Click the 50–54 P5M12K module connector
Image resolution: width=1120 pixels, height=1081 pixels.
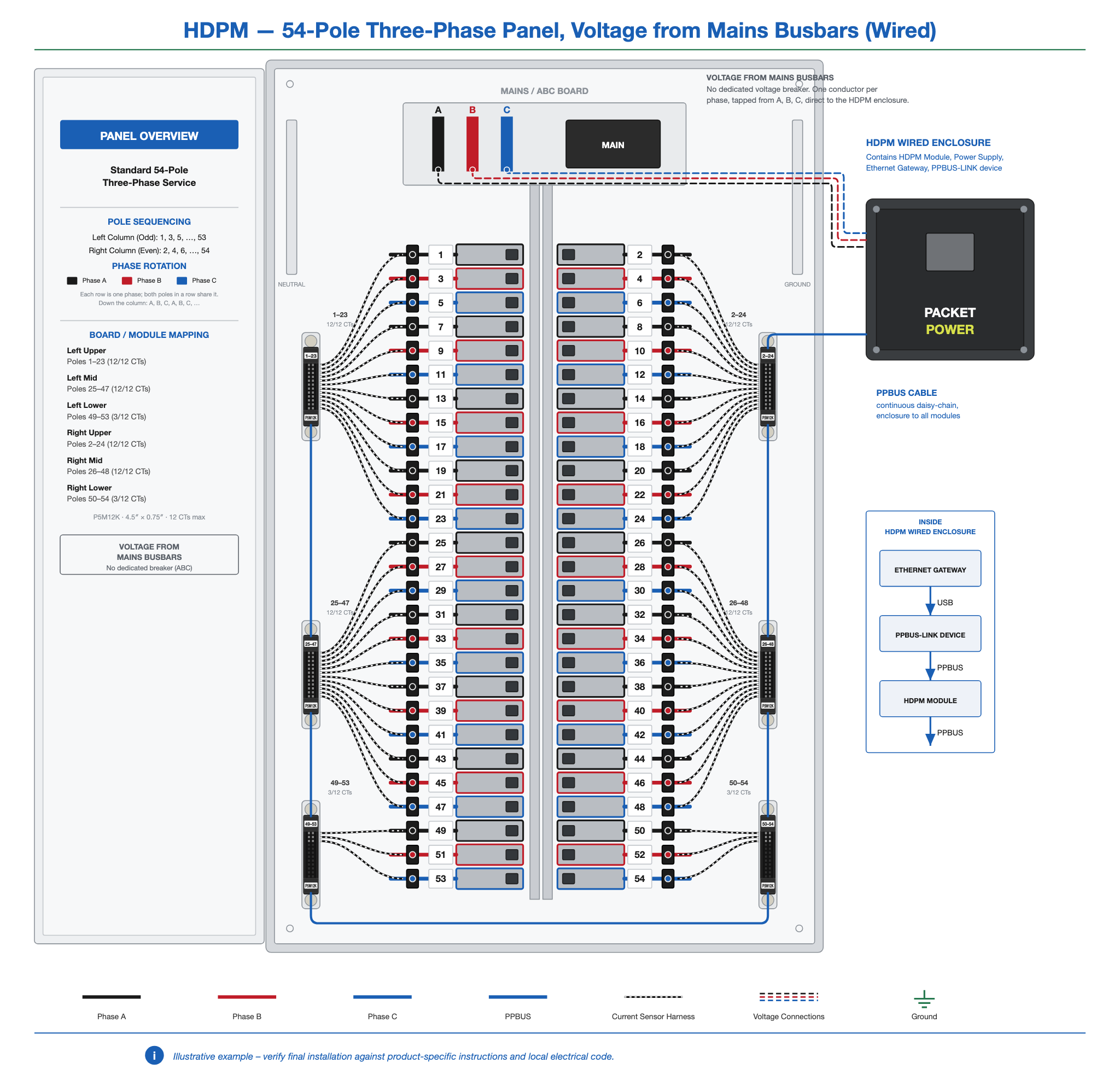click(767, 855)
